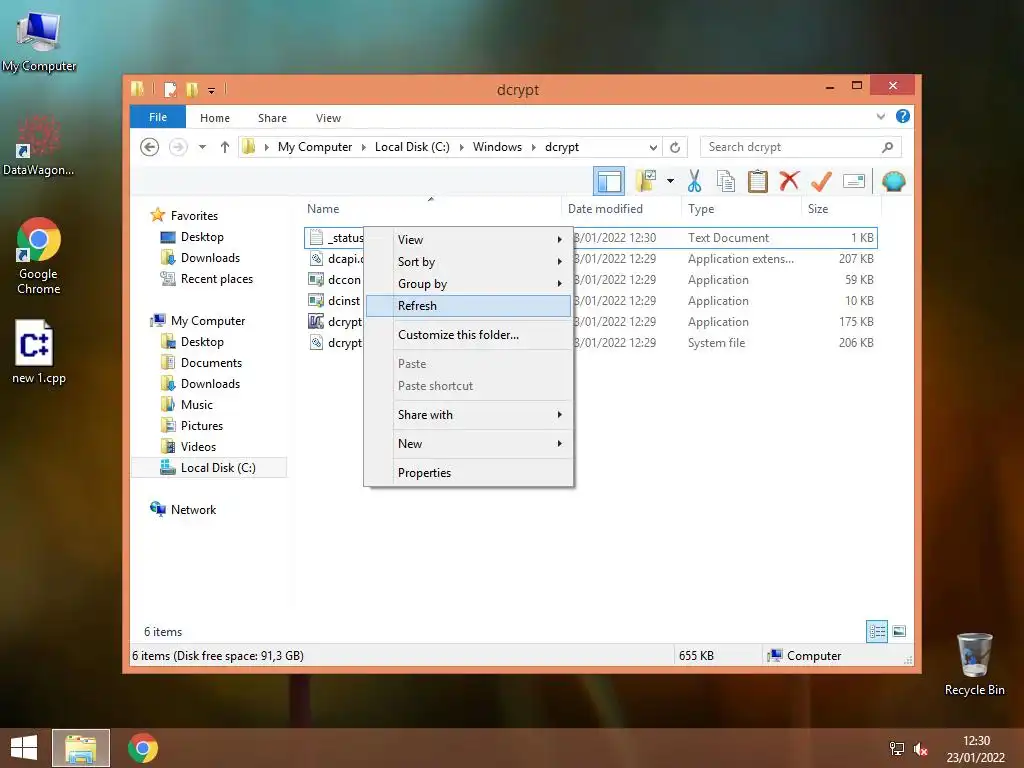Image resolution: width=1024 pixels, height=768 pixels.
Task: Open the Quick Access Toolbar customize dropdown
Action: (212, 90)
